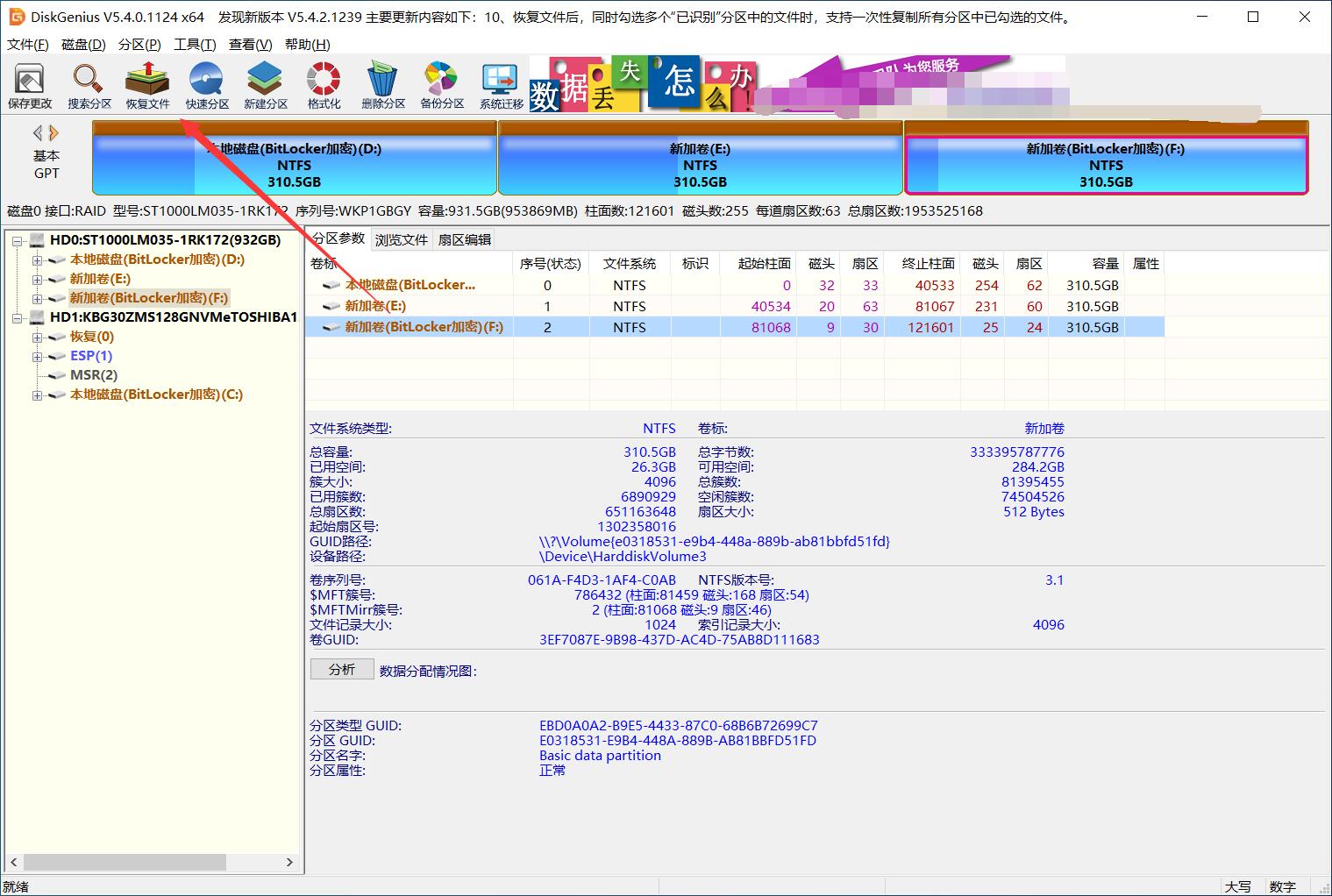Switch to the 扇区编辑 tab
The image size is (1332, 896).
point(463,238)
